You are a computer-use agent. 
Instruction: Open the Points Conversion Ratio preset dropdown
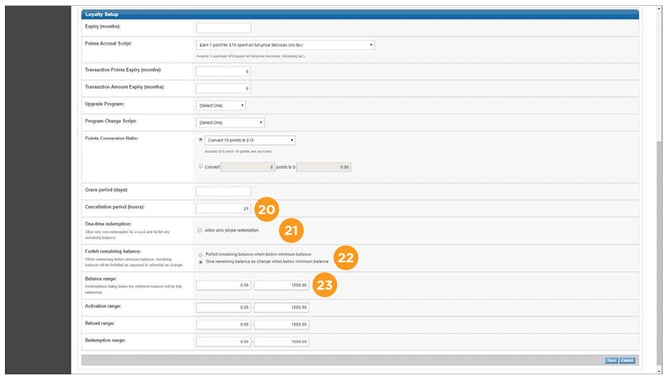pyautogui.click(x=250, y=140)
